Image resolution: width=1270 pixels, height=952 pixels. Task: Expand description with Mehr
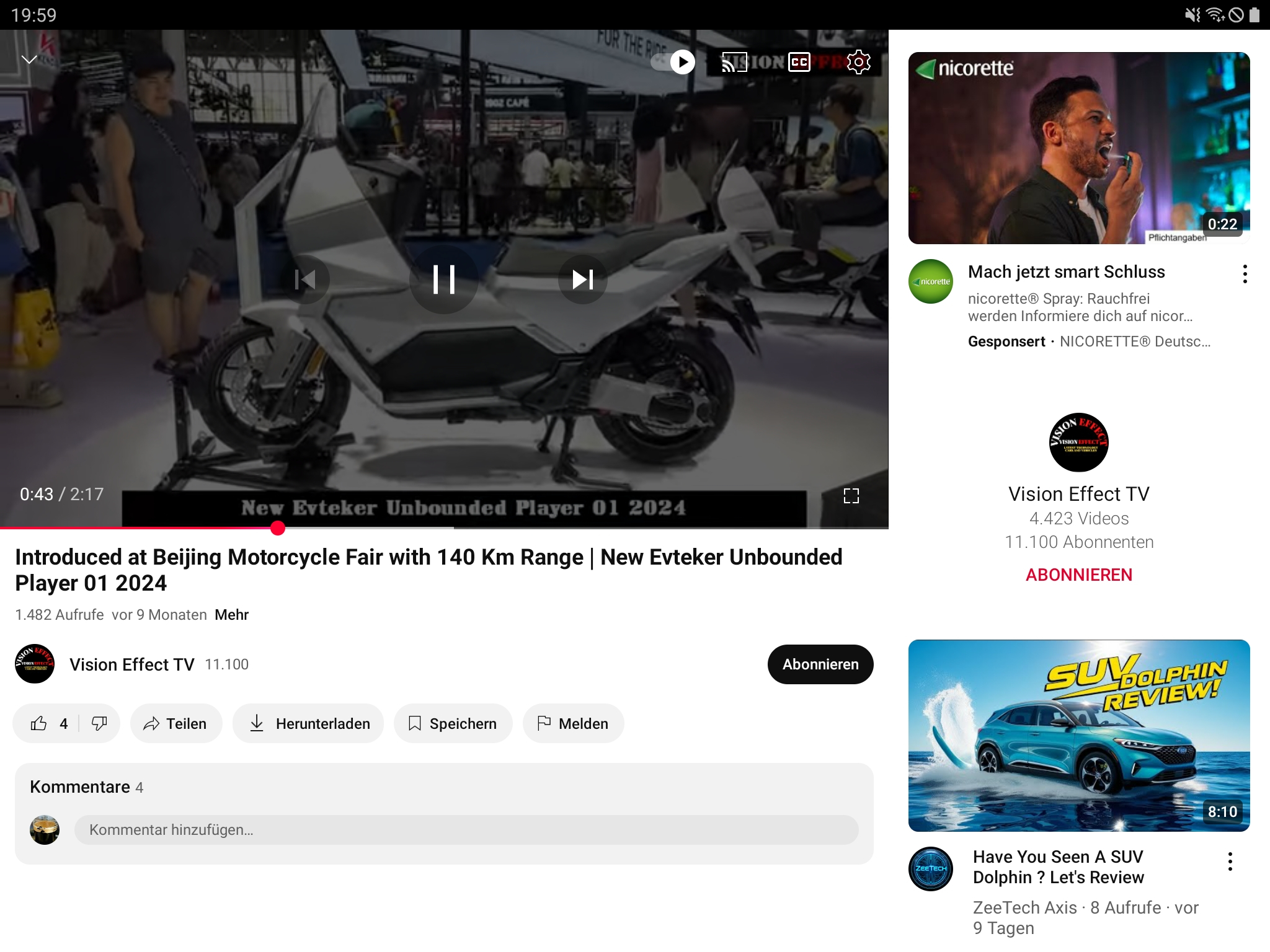point(231,615)
